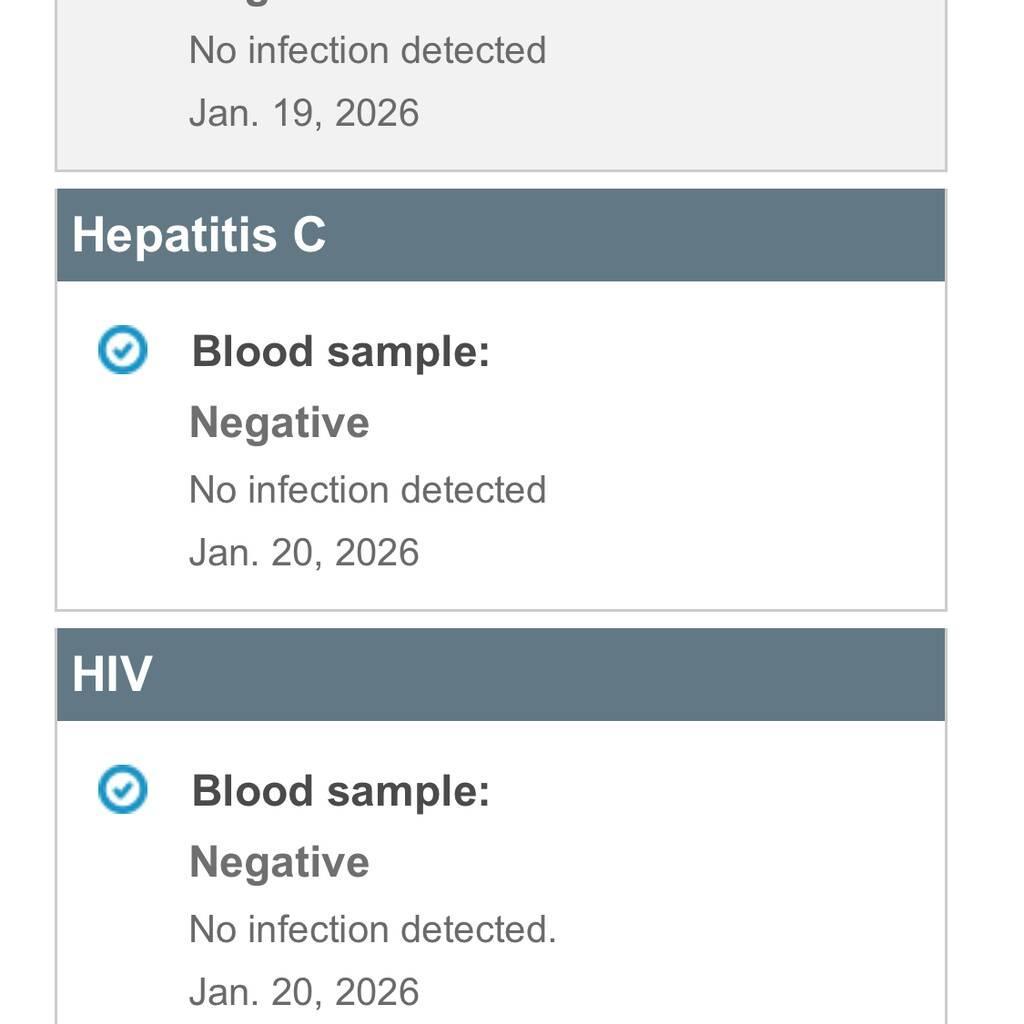Click the Hepatitis C date Jan. 20, 2026
The image size is (1024, 1024).
click(304, 552)
